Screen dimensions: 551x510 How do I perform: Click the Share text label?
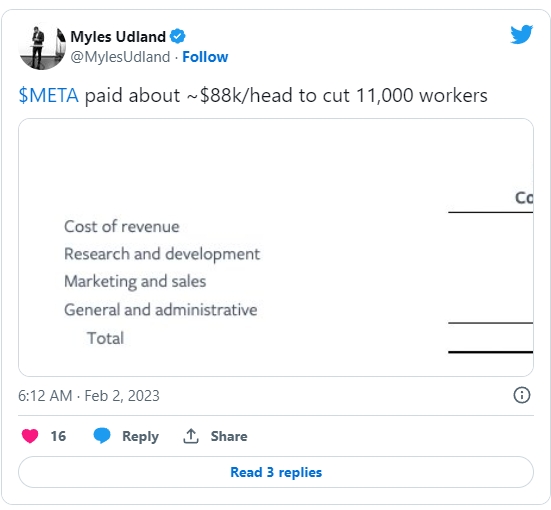click(x=229, y=436)
